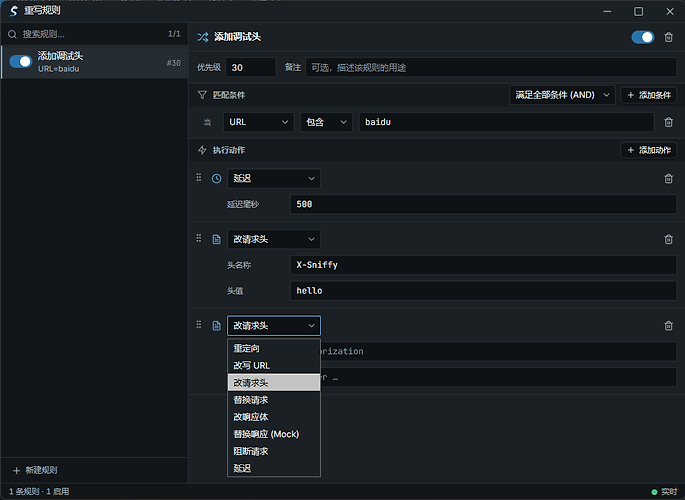Delete the 延迟 action with its trash icon
This screenshot has height=500, width=685.
(x=668, y=179)
